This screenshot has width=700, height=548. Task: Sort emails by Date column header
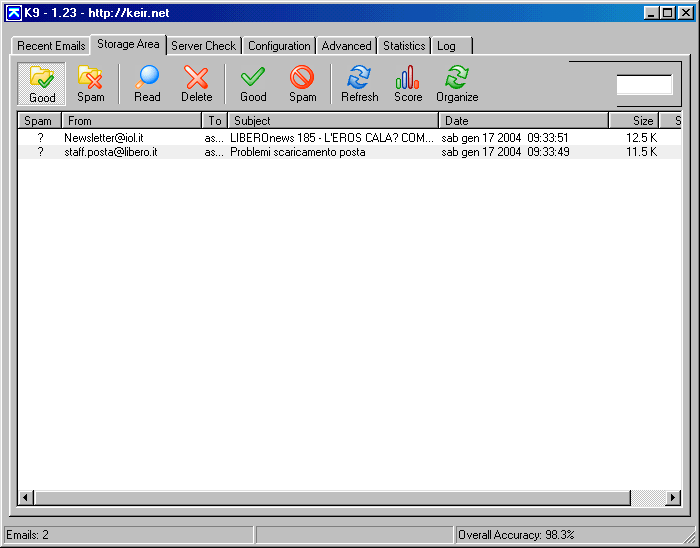pyautogui.click(x=524, y=121)
